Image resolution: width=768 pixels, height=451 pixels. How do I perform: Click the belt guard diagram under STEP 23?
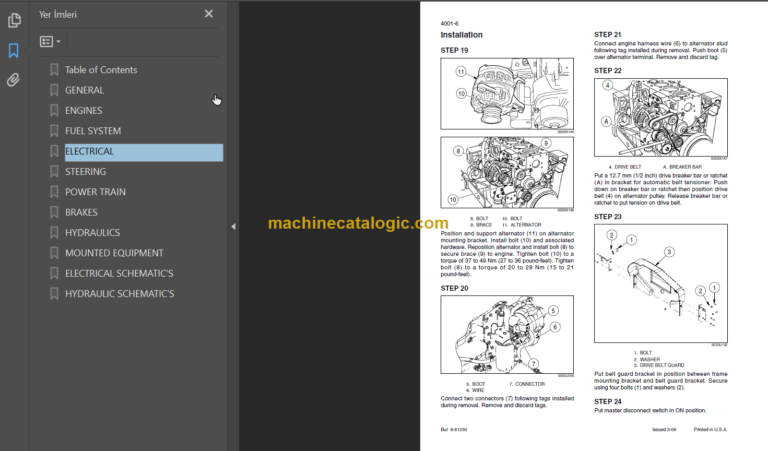click(661, 284)
